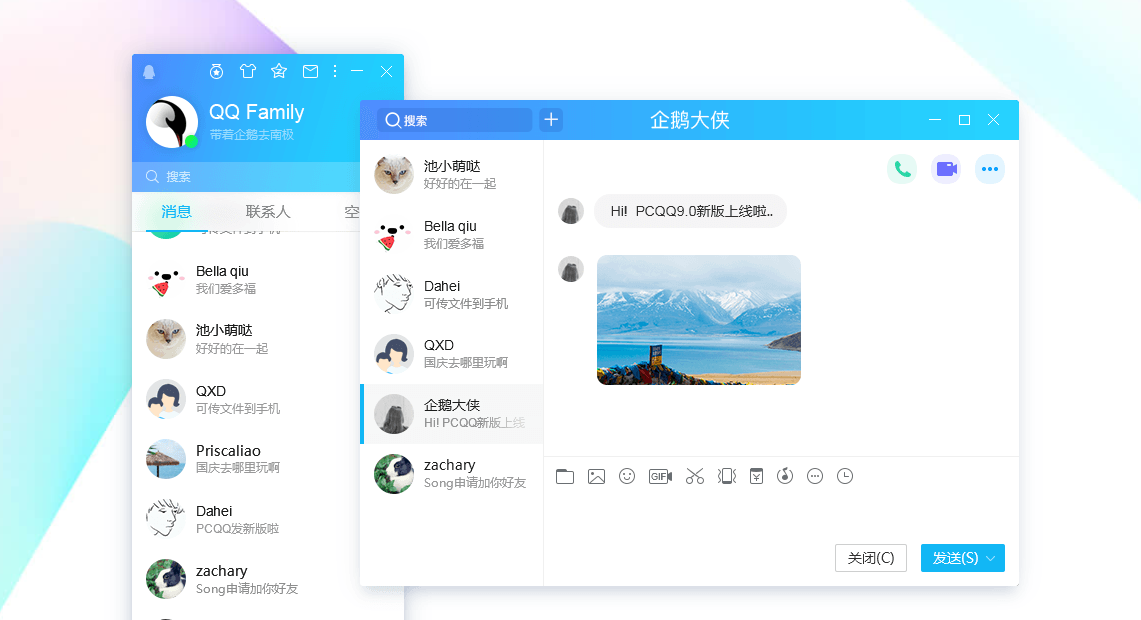This screenshot has width=1141, height=620.
Task: Start a voice call with the phone icon
Action: (x=902, y=169)
